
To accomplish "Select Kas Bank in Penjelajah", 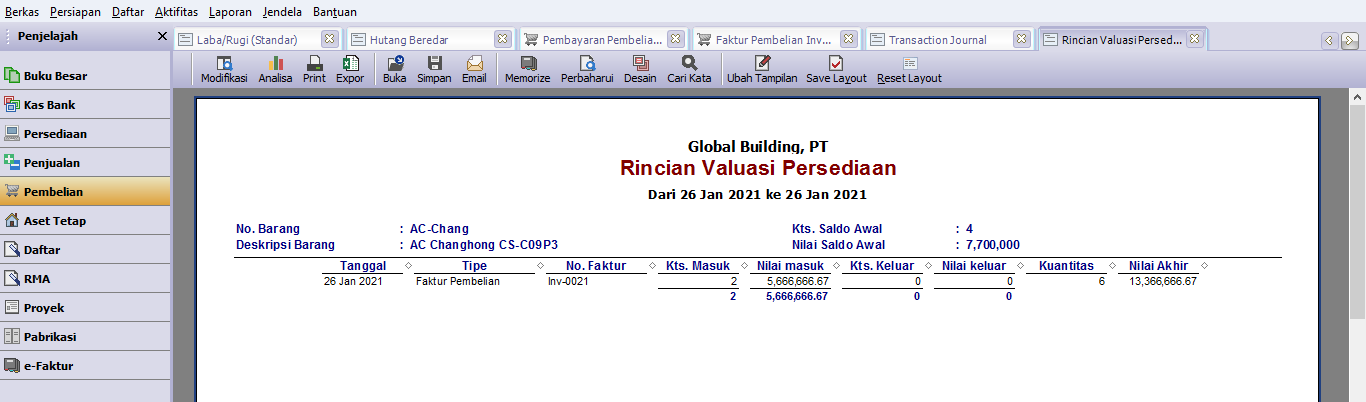I will point(85,104).
